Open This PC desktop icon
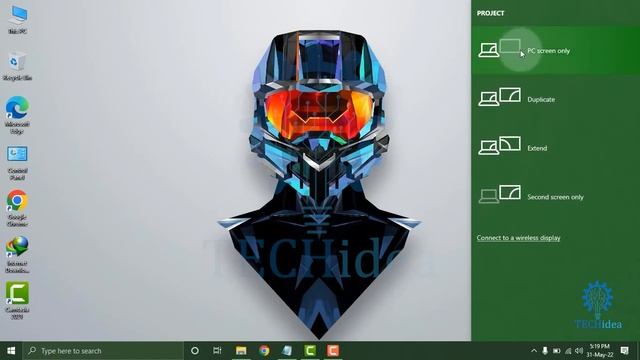 (x=17, y=20)
